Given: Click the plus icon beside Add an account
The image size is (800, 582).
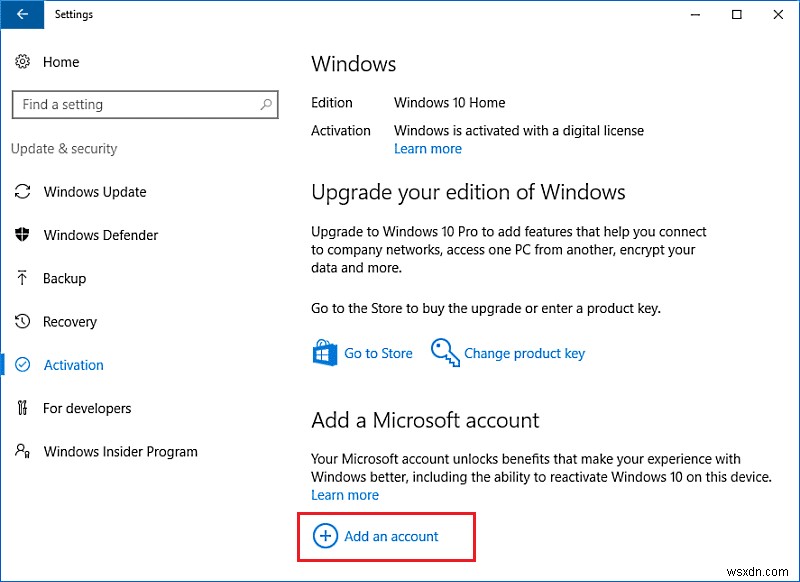Looking at the screenshot, I should (x=325, y=536).
